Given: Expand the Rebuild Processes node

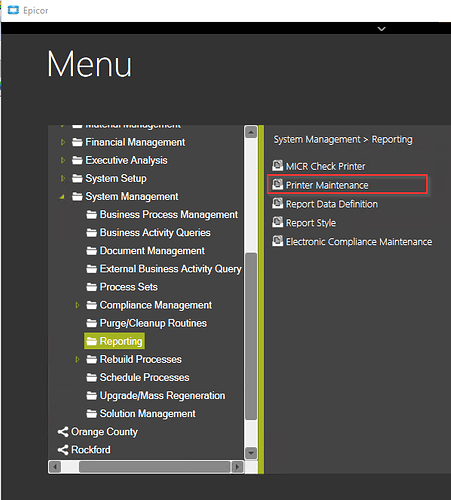Looking at the screenshot, I should pyautogui.click(x=77, y=359).
